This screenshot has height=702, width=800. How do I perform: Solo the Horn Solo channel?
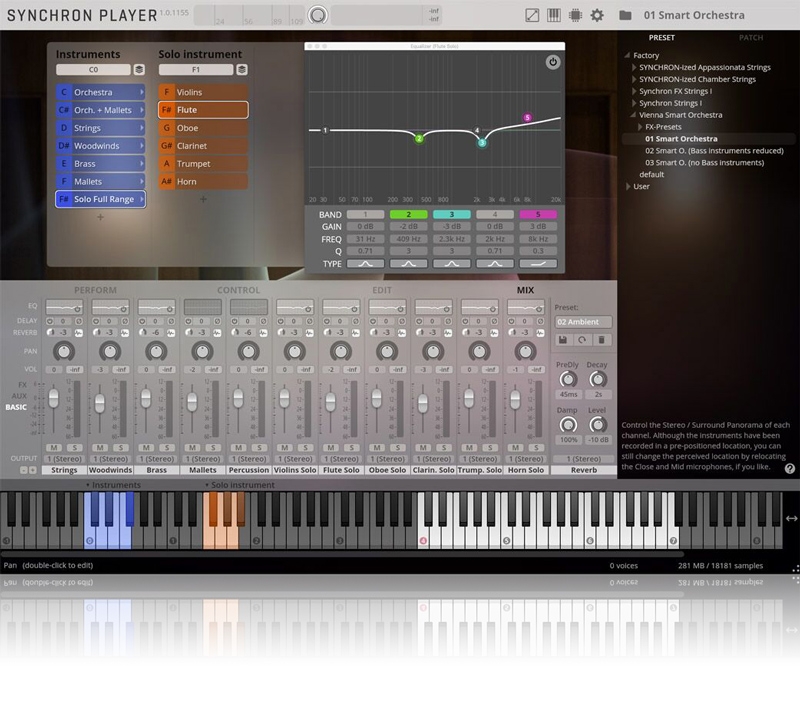coord(536,447)
